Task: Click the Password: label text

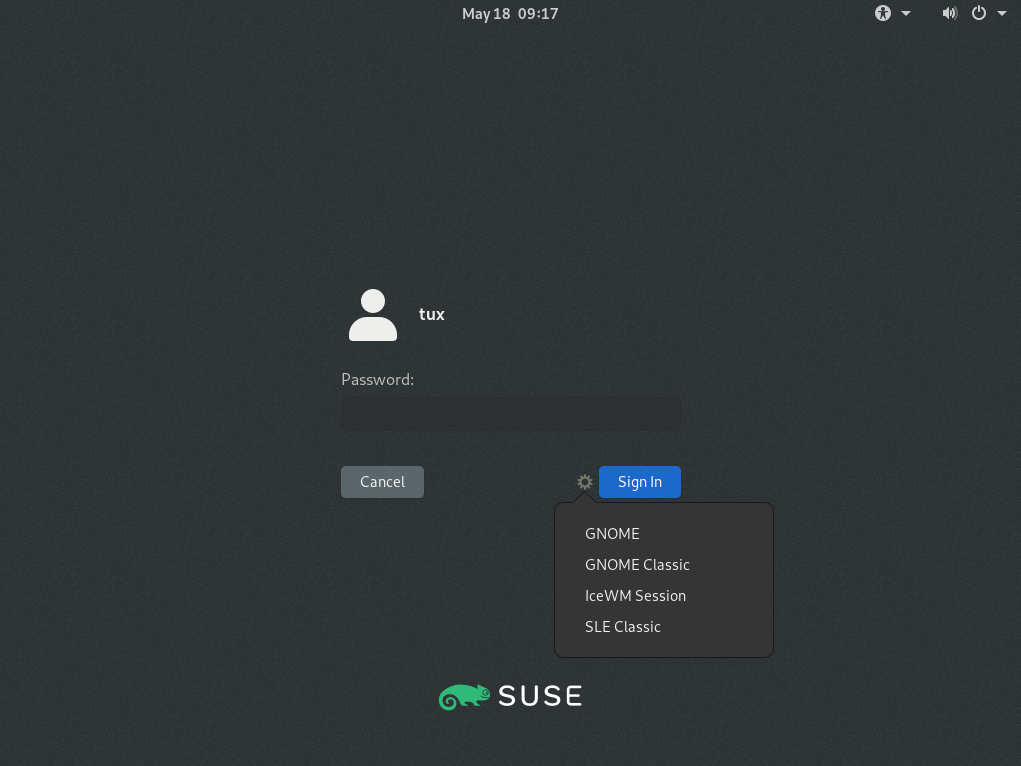Action: [x=377, y=380]
